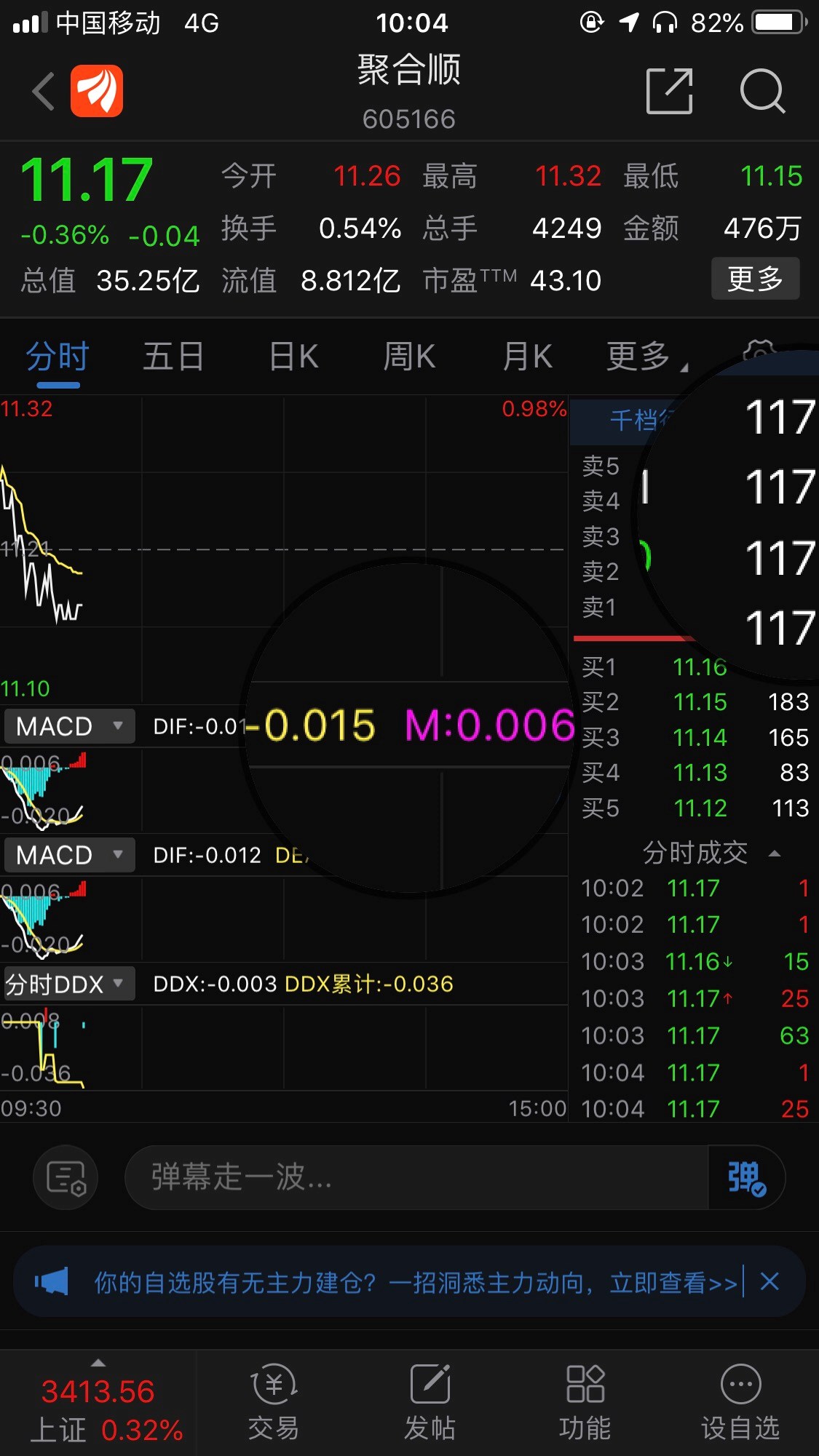
Task: Dismiss the blue promotion banner
Action: 769,1281
